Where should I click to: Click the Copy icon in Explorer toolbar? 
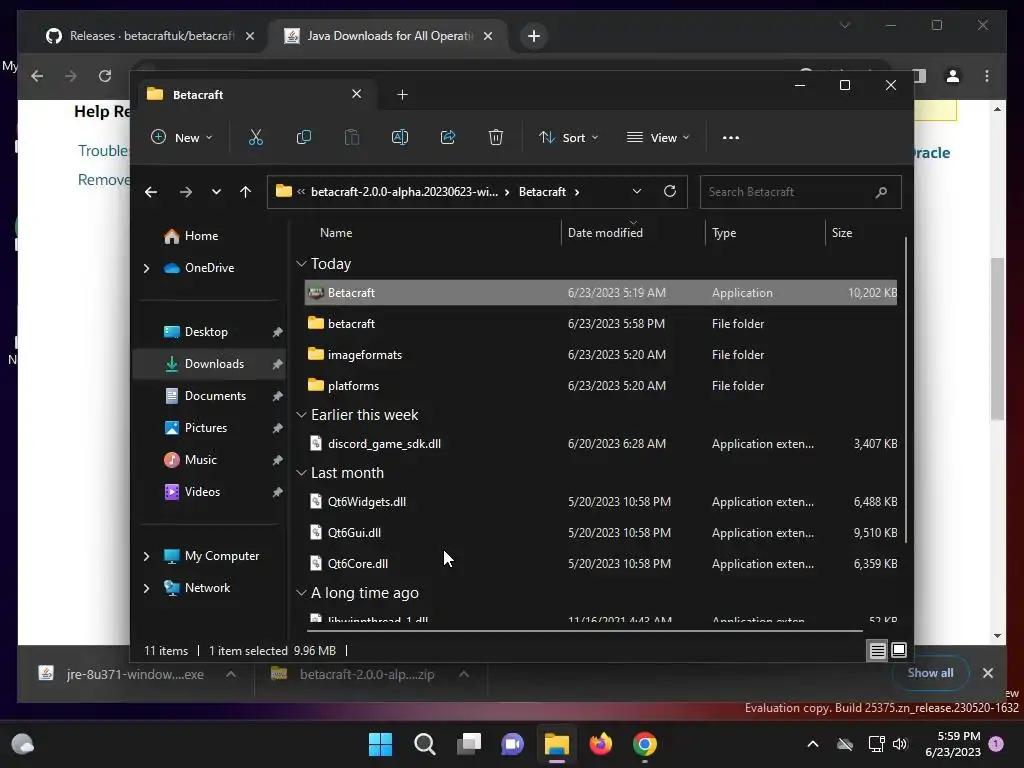pos(304,138)
